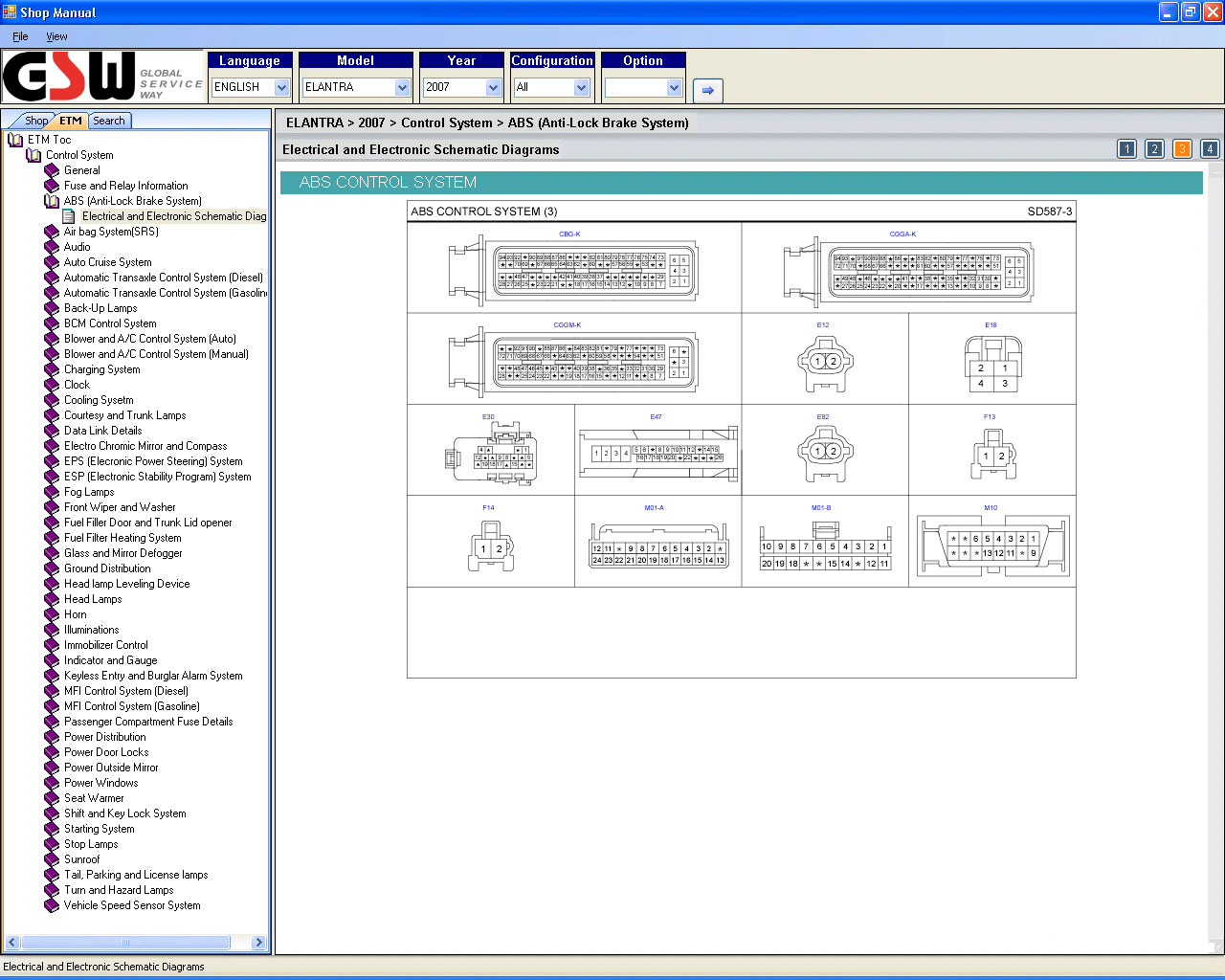Click the Fog Lamps book icon
Image resolution: width=1225 pixels, height=980 pixels.
(52, 492)
